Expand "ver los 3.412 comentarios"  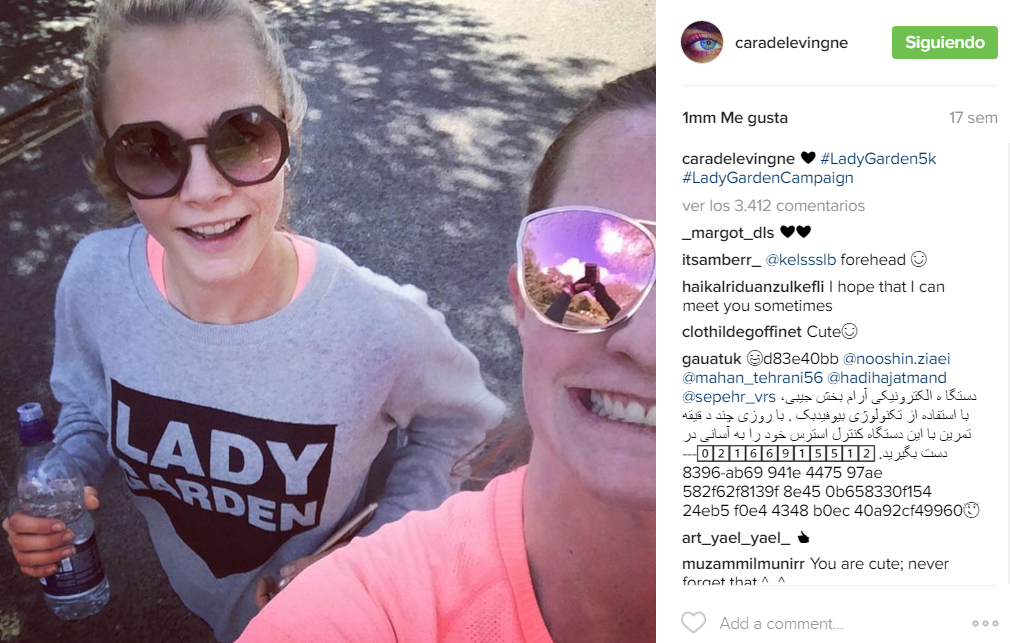774,206
